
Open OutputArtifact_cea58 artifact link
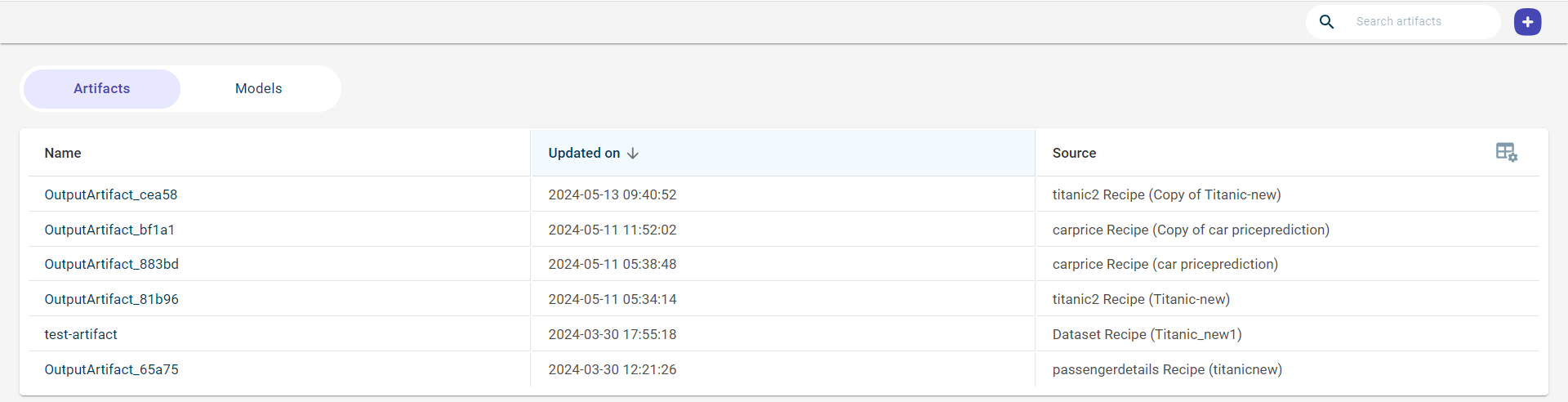[111, 195]
